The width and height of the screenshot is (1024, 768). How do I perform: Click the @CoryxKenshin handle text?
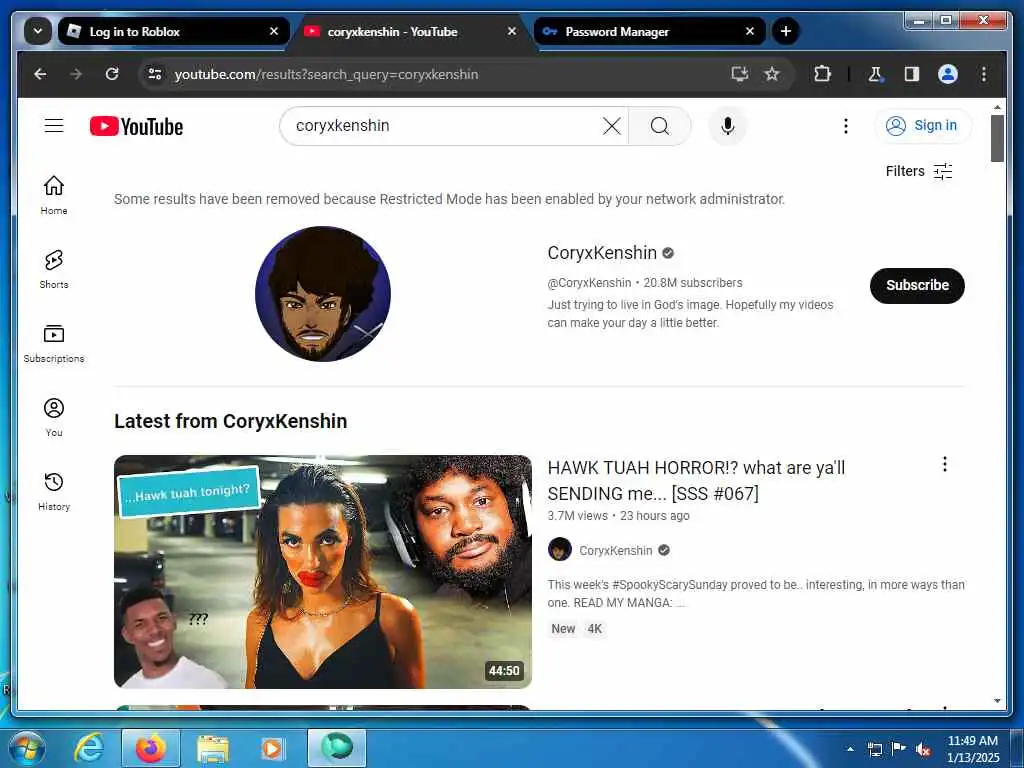pyautogui.click(x=589, y=283)
